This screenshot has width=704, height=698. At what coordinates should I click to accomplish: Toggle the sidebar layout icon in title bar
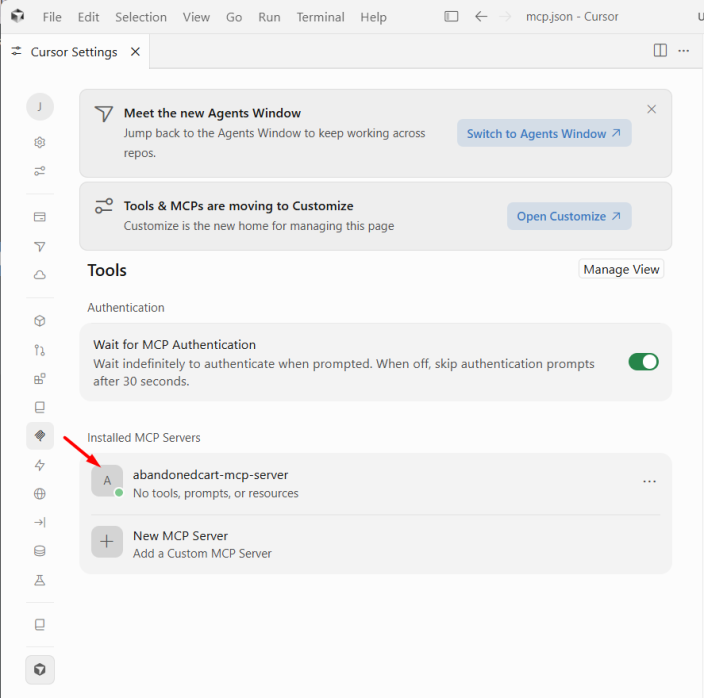click(x=451, y=17)
